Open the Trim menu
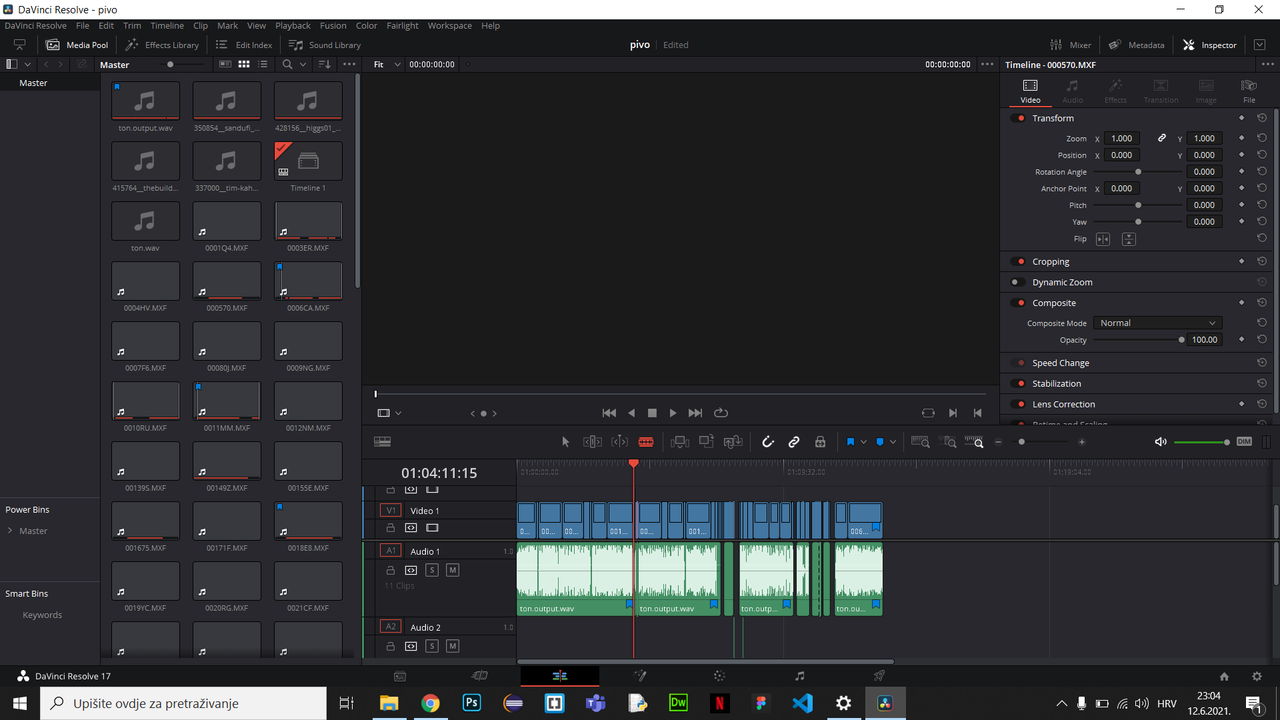The image size is (1280, 720). (132, 25)
